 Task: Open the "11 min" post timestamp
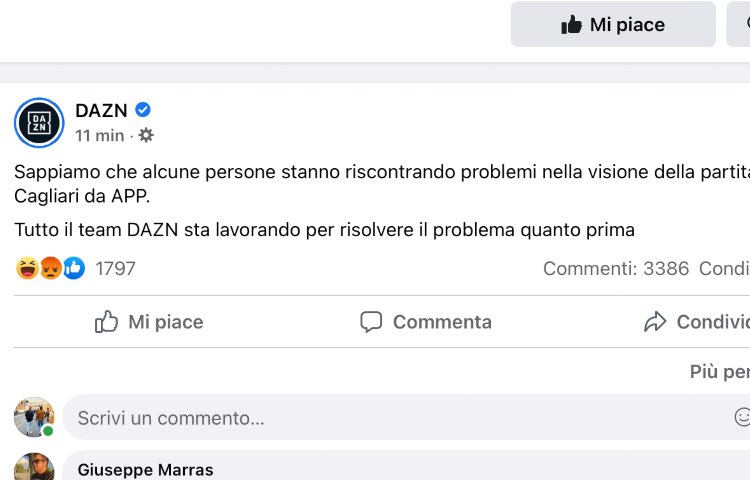[x=100, y=135]
